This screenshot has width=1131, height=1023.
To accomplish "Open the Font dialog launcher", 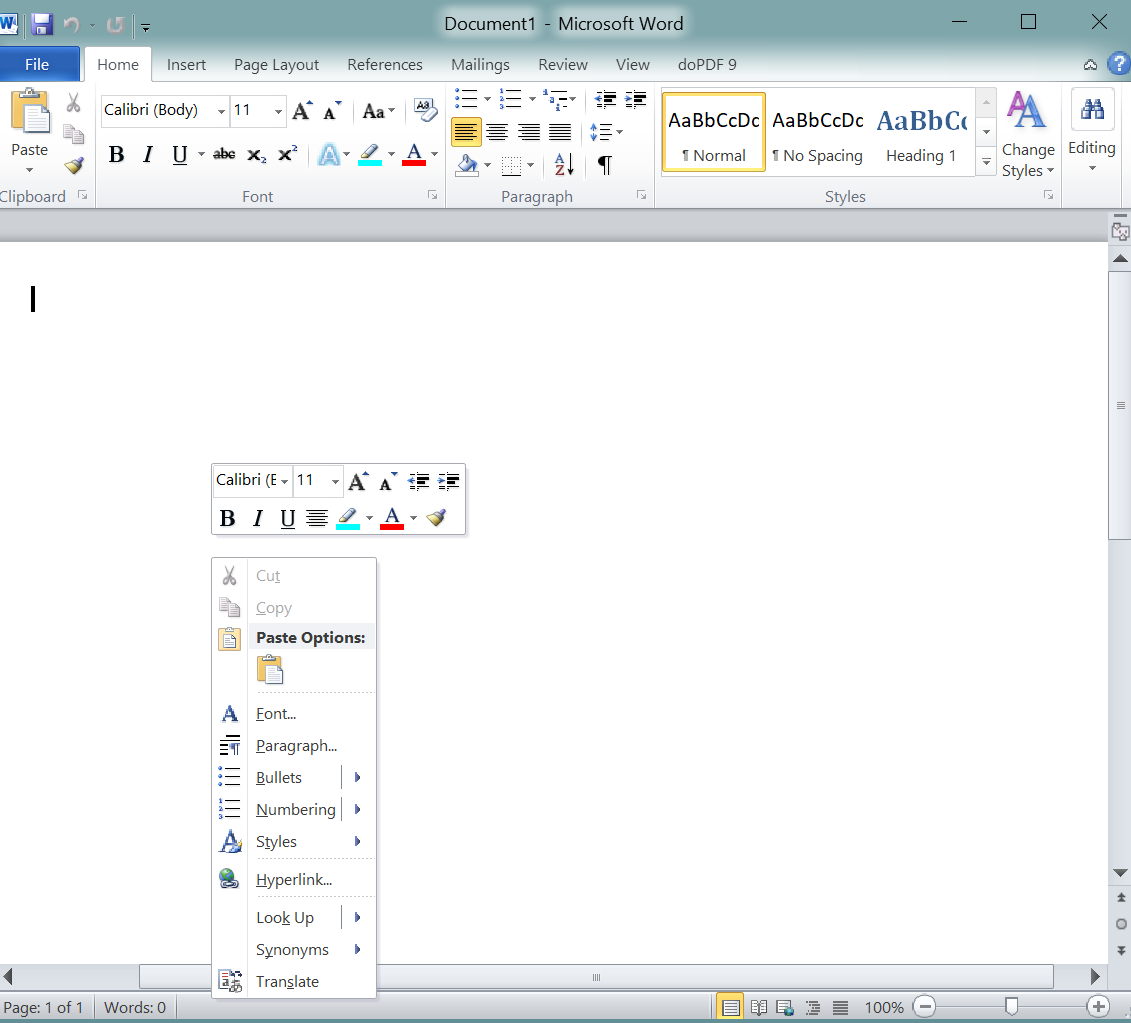I will point(432,195).
